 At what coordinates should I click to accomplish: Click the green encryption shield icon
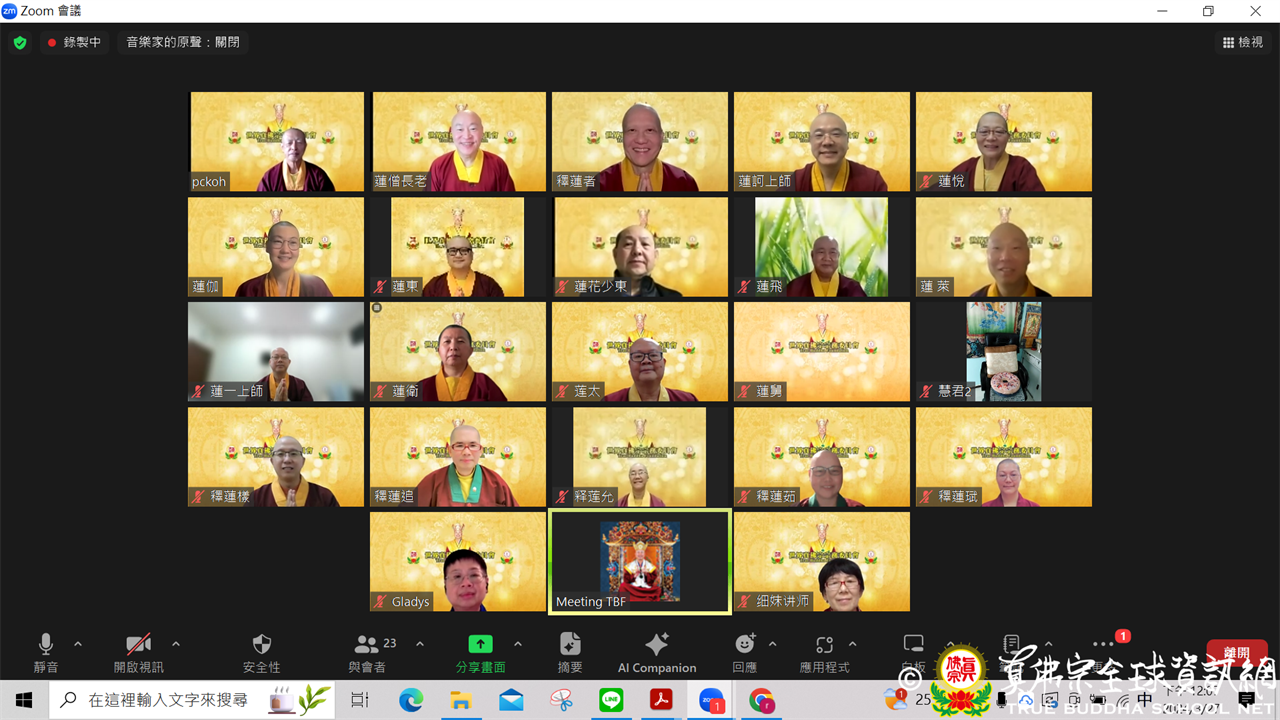pos(20,43)
